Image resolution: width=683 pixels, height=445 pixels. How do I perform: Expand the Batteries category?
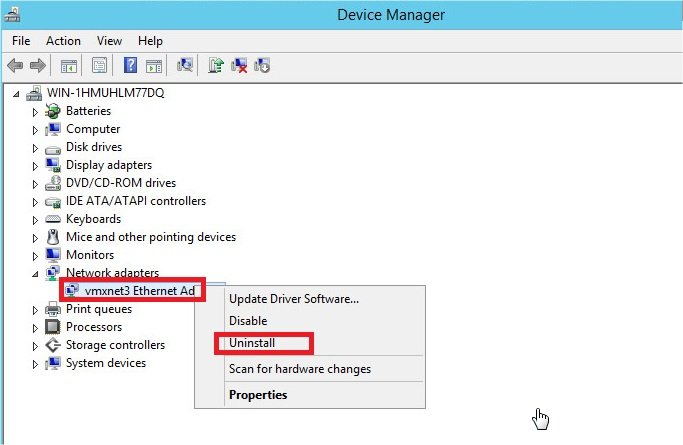(34, 111)
